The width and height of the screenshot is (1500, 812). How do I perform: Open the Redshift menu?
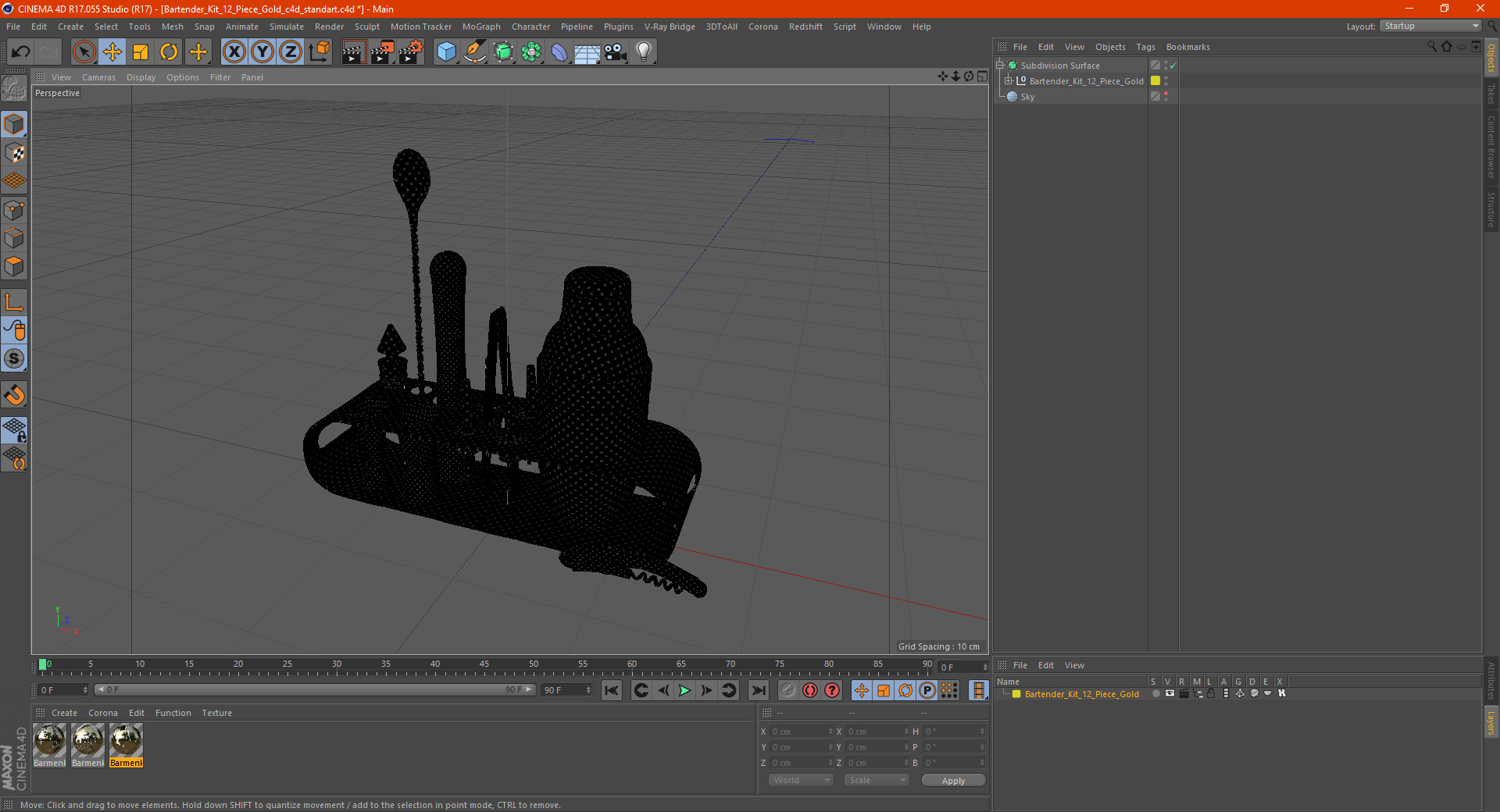(x=805, y=27)
